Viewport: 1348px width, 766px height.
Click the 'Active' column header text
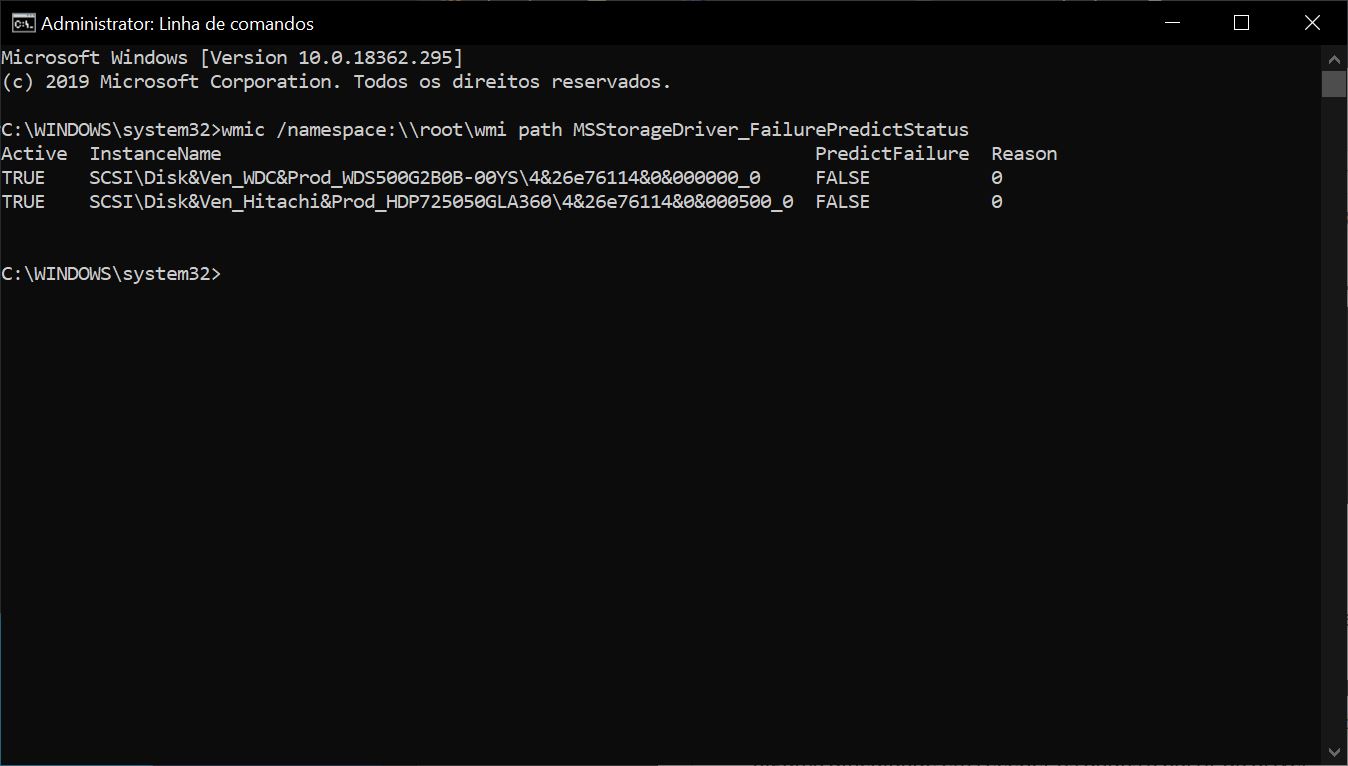34,154
